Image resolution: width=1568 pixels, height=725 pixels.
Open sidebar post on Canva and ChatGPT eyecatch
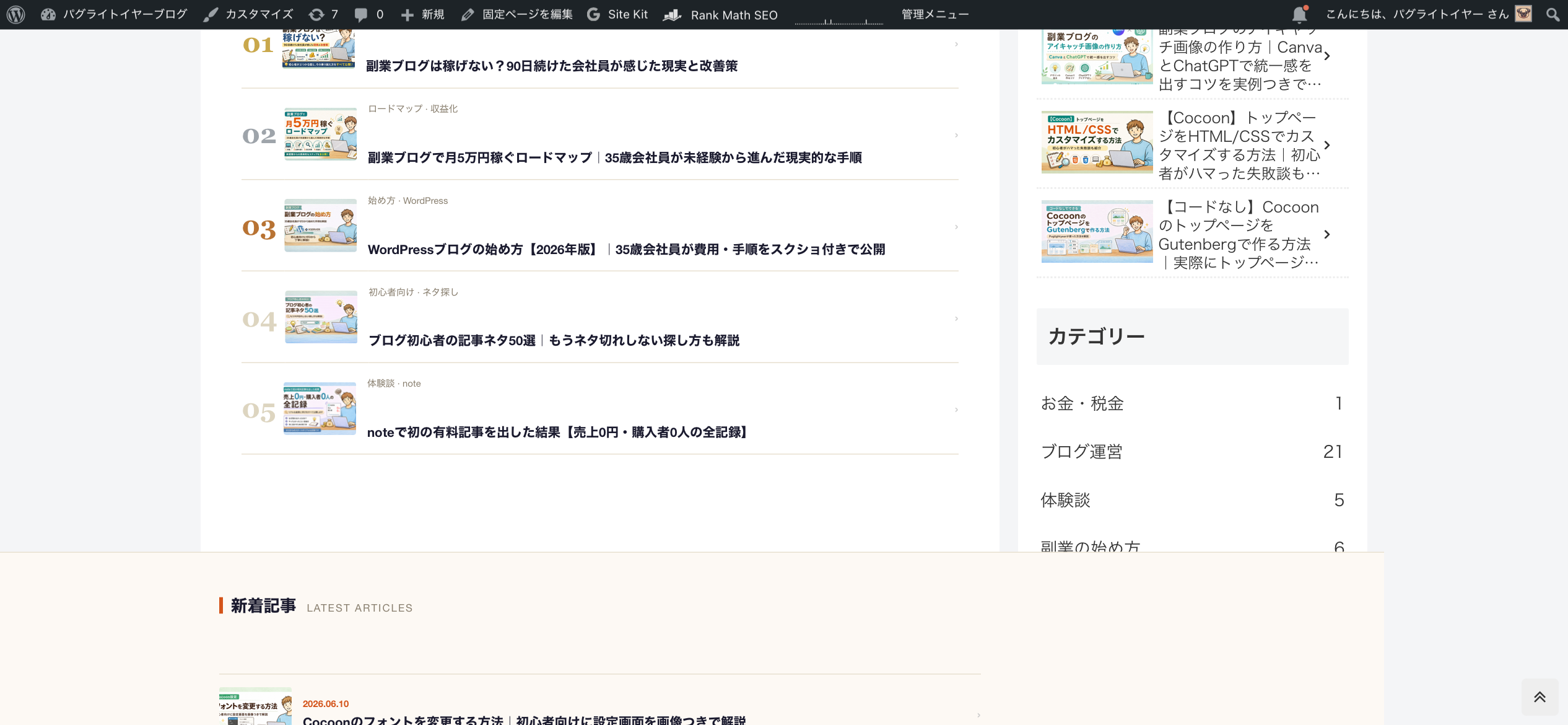coord(1240,61)
